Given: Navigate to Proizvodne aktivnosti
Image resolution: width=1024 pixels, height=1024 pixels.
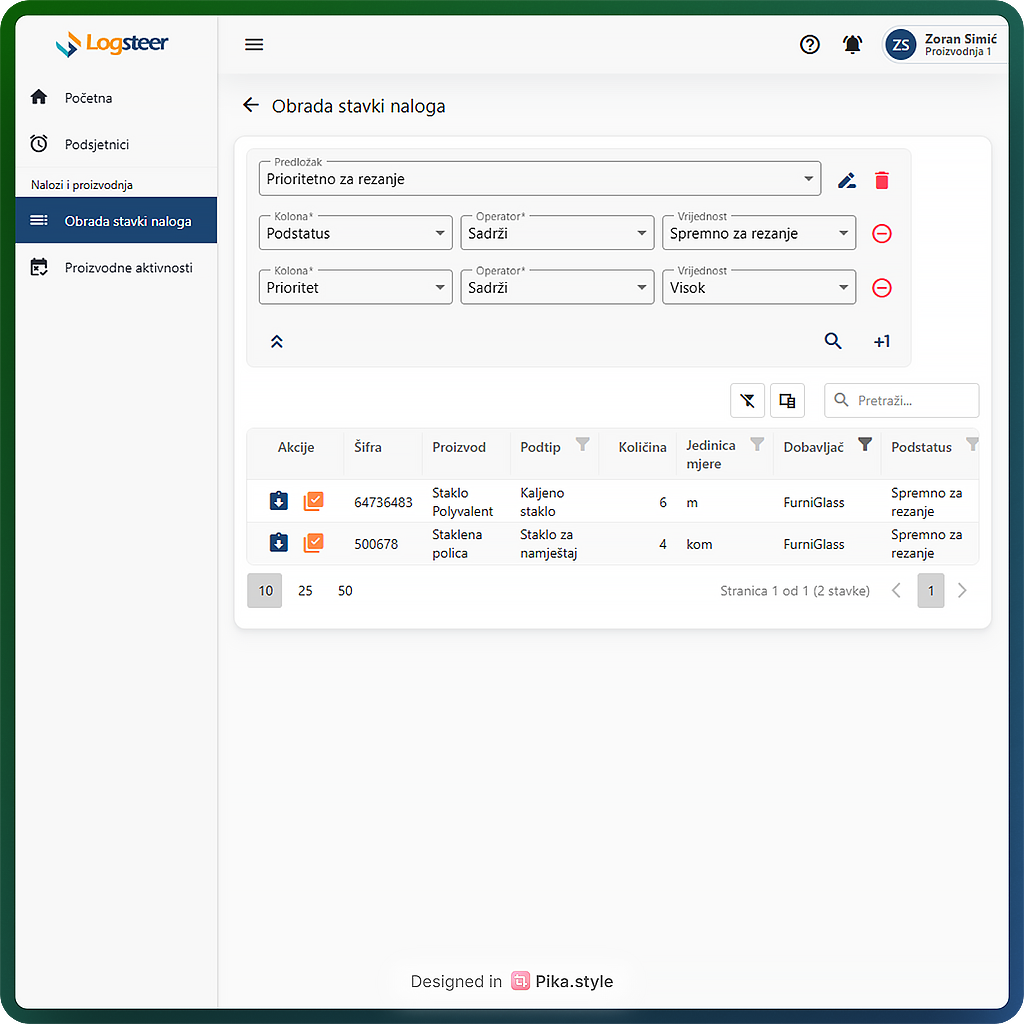Looking at the screenshot, I should pos(128,268).
